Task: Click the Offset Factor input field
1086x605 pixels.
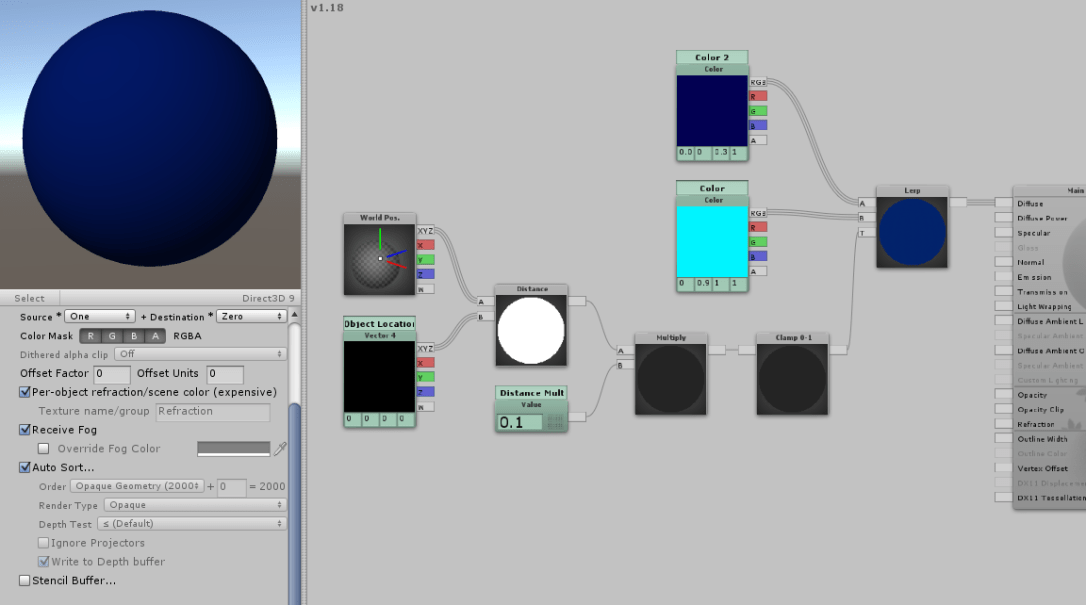Action: [112, 374]
